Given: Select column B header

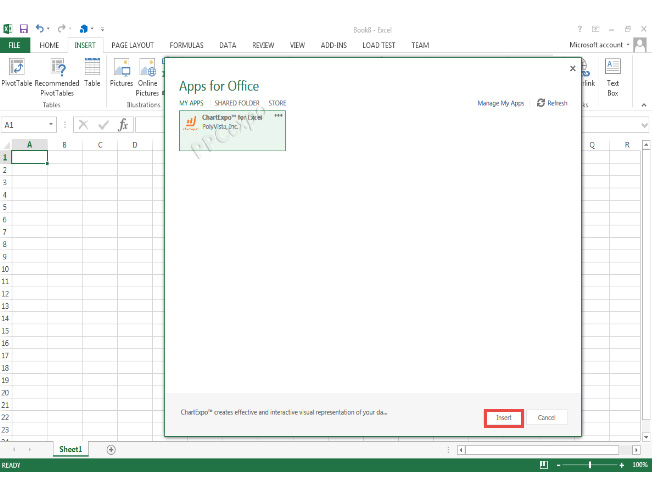Looking at the screenshot, I should [65, 145].
